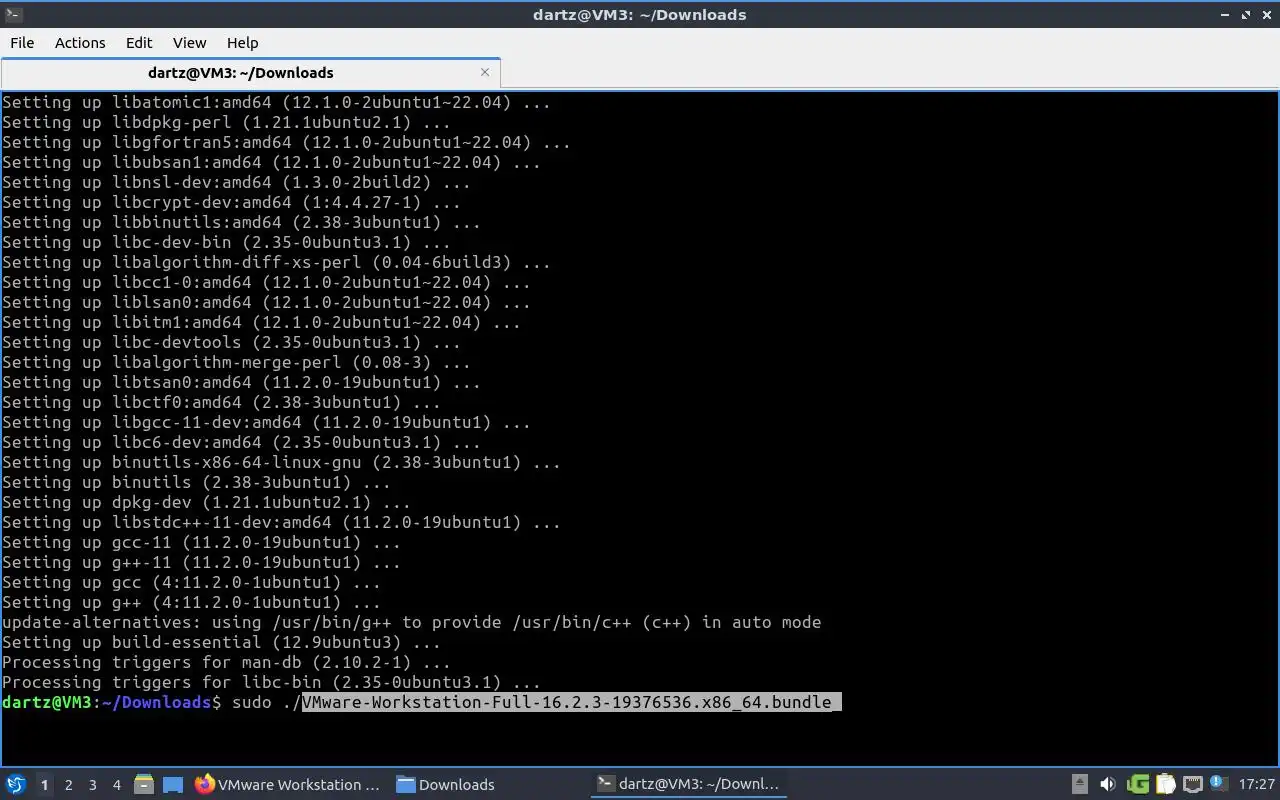This screenshot has width=1280, height=800.
Task: Open the network connection tray icon
Action: (1192, 784)
